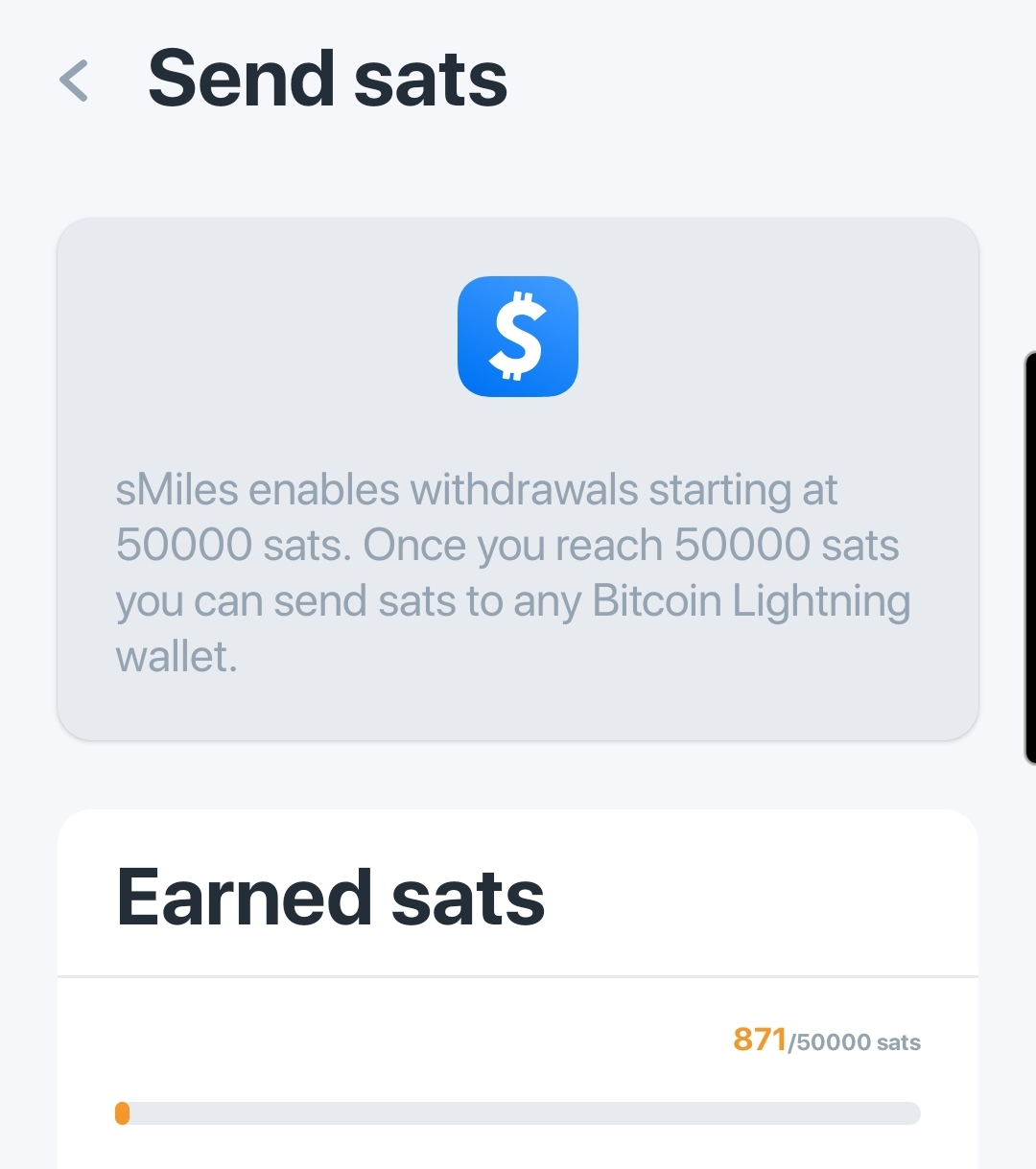Click the Send sats page title
The width and height of the screenshot is (1036, 1169).
pos(327,80)
